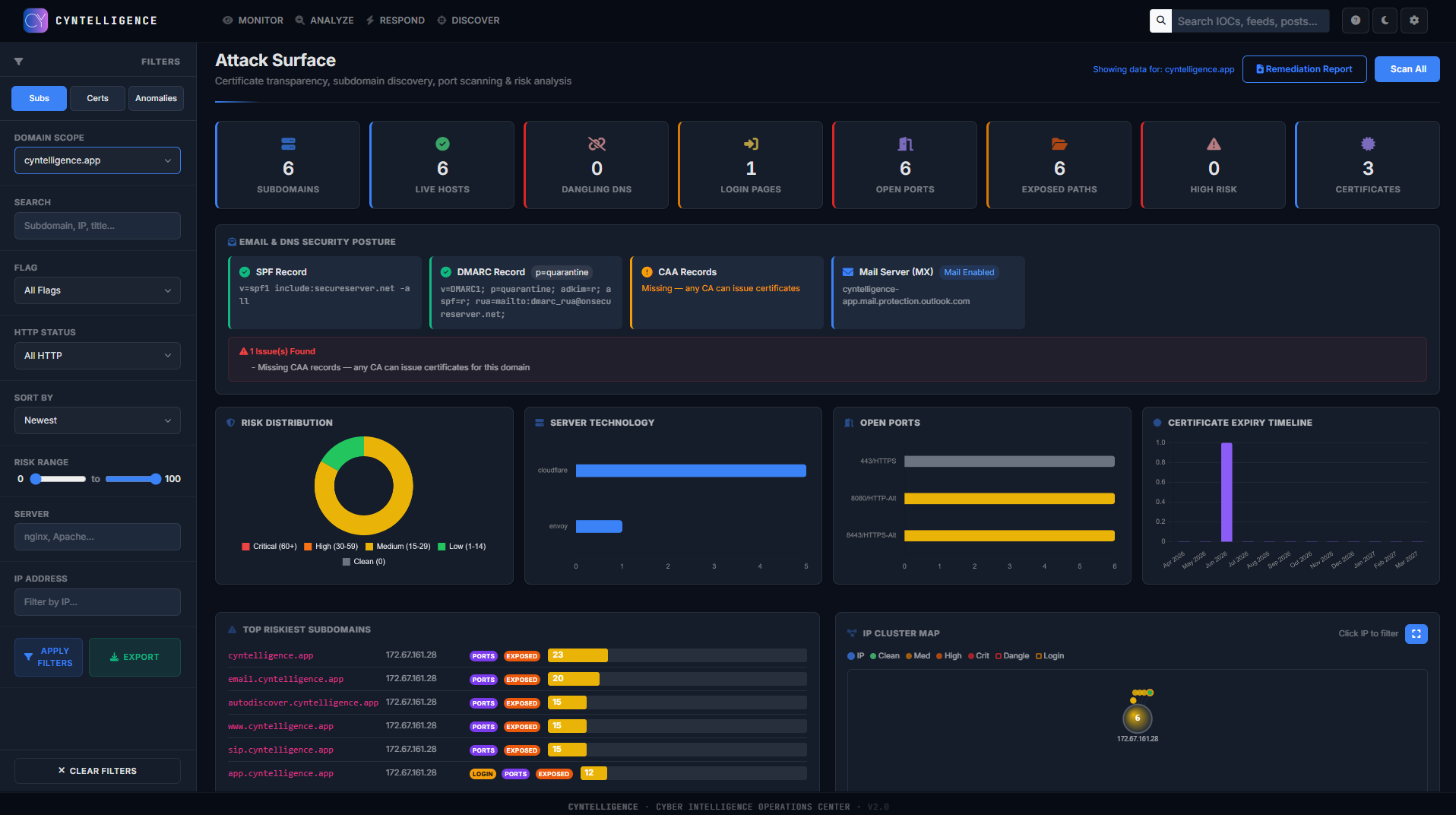This screenshot has height=815, width=1456.
Task: Click the Export button
Action: pos(135,657)
